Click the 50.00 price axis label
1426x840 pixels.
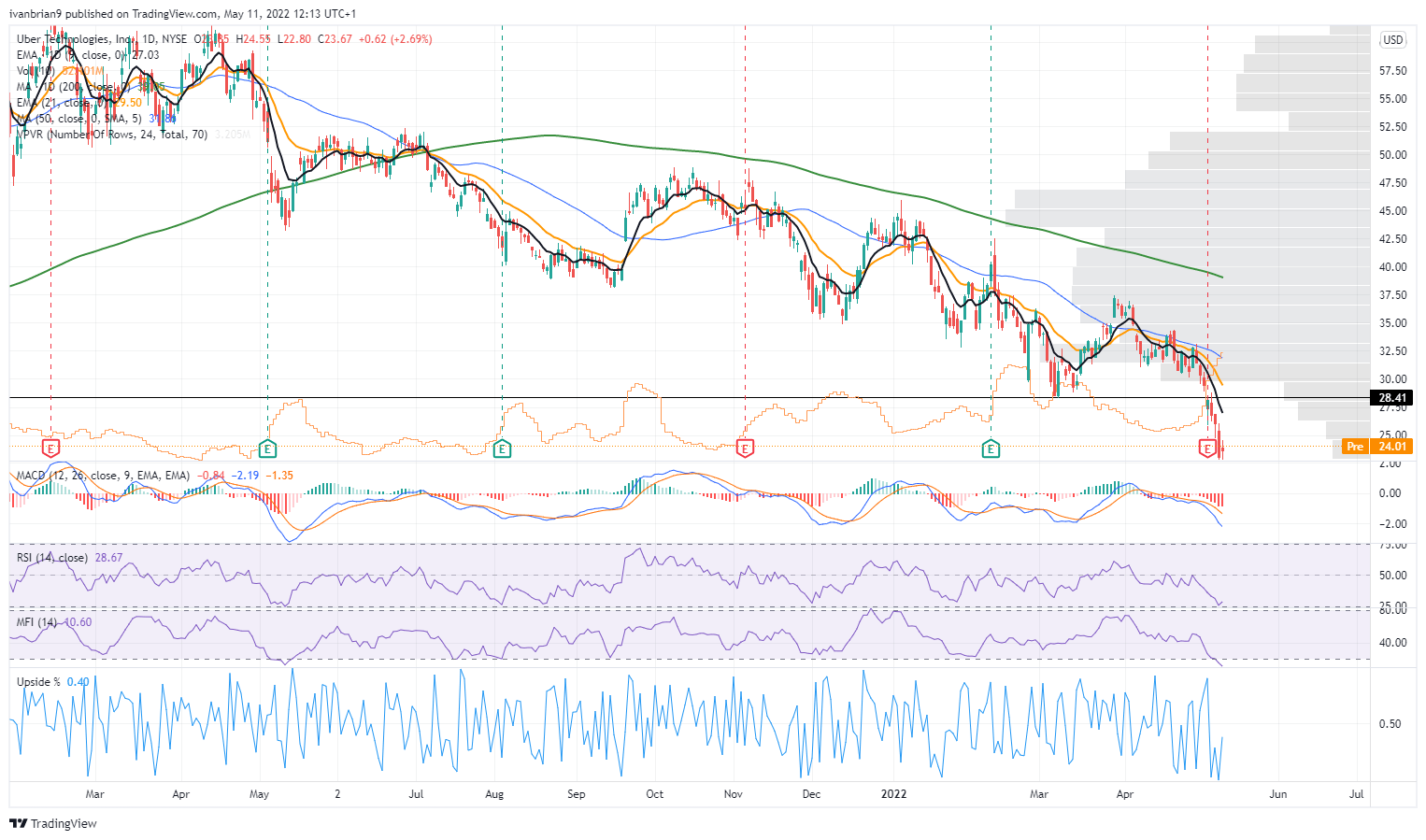click(x=1392, y=155)
